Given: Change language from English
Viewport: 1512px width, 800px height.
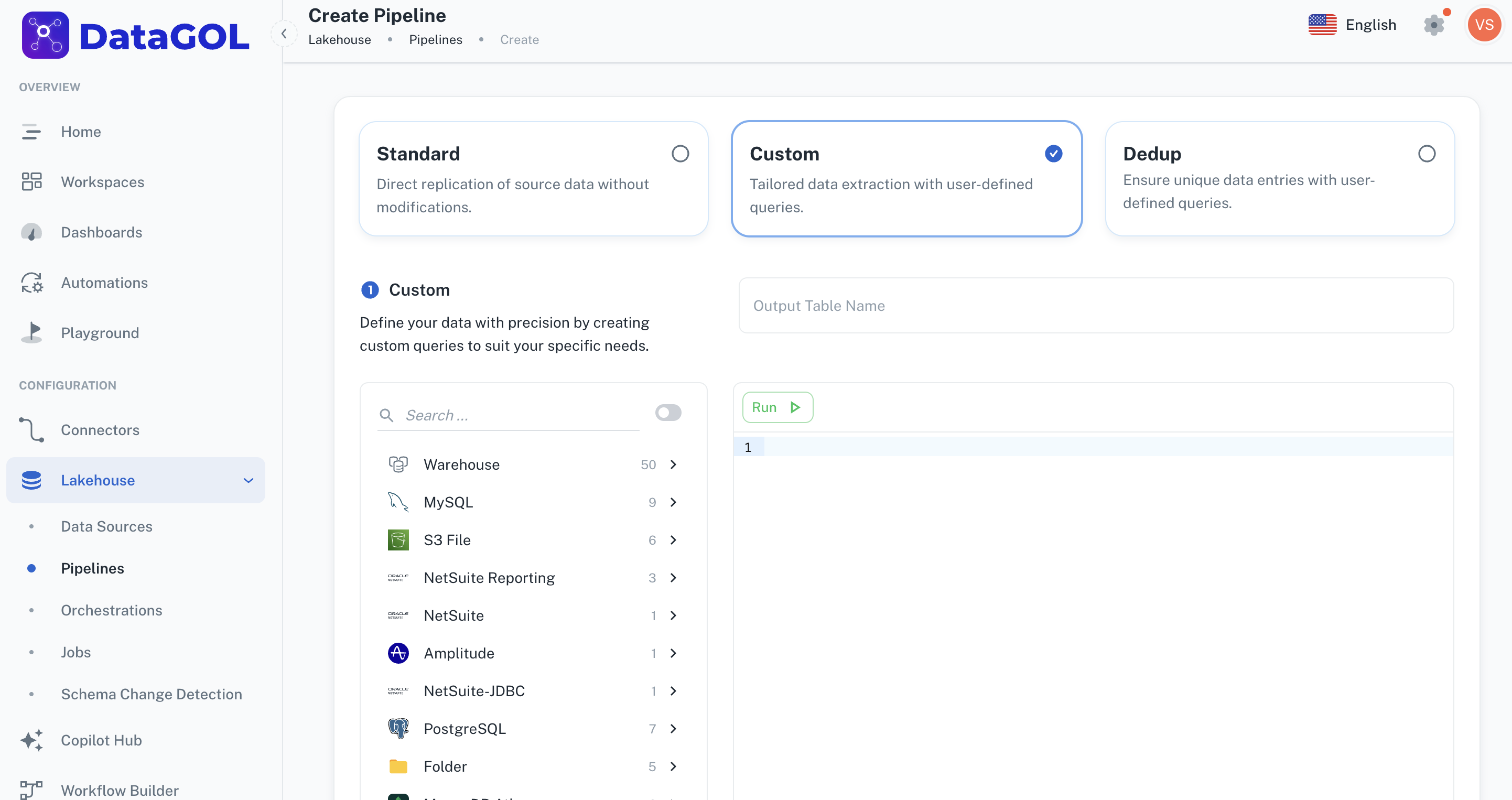Looking at the screenshot, I should pos(1371,25).
